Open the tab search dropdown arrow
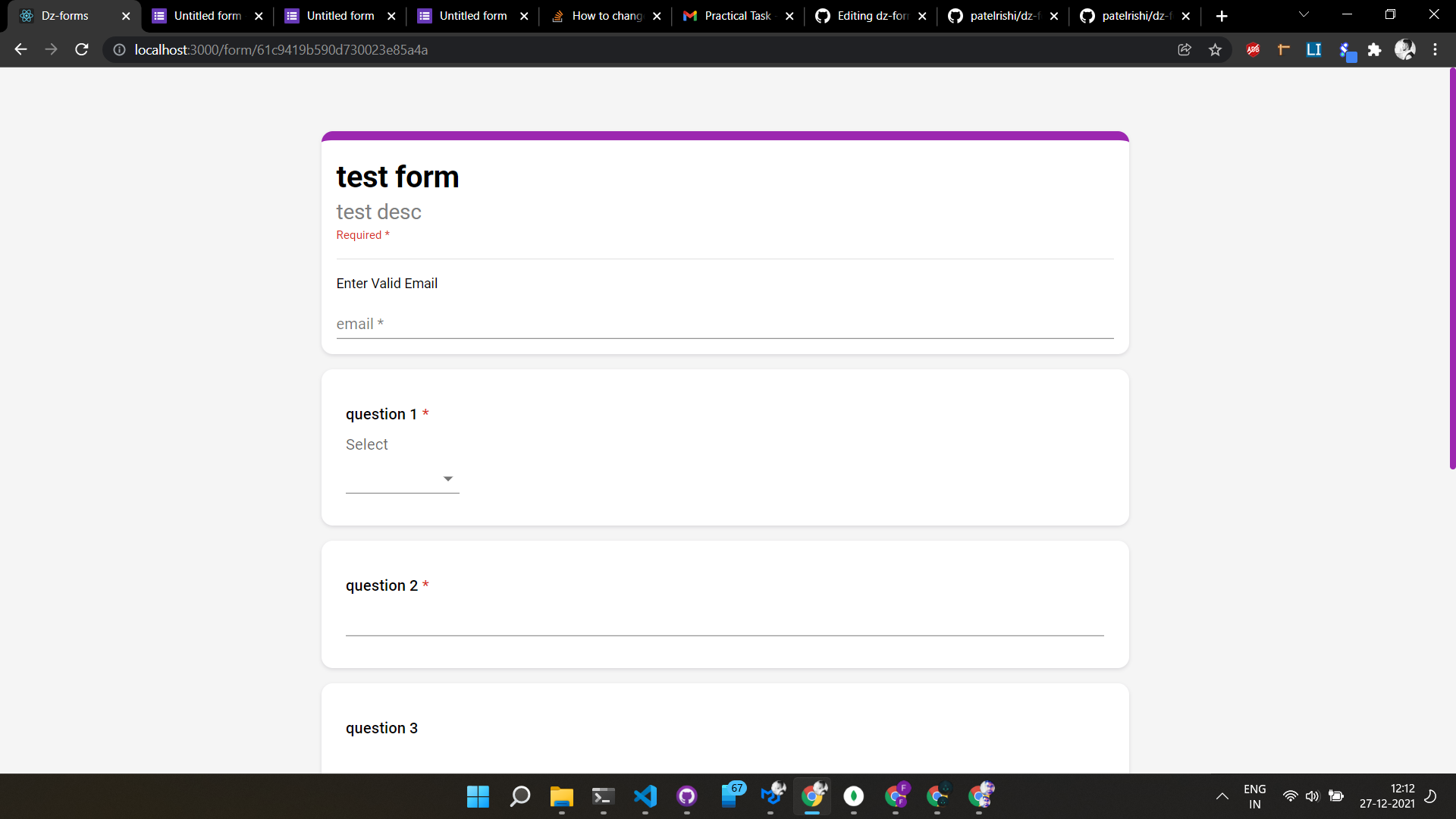Viewport: 1456px width, 819px height. click(1304, 15)
